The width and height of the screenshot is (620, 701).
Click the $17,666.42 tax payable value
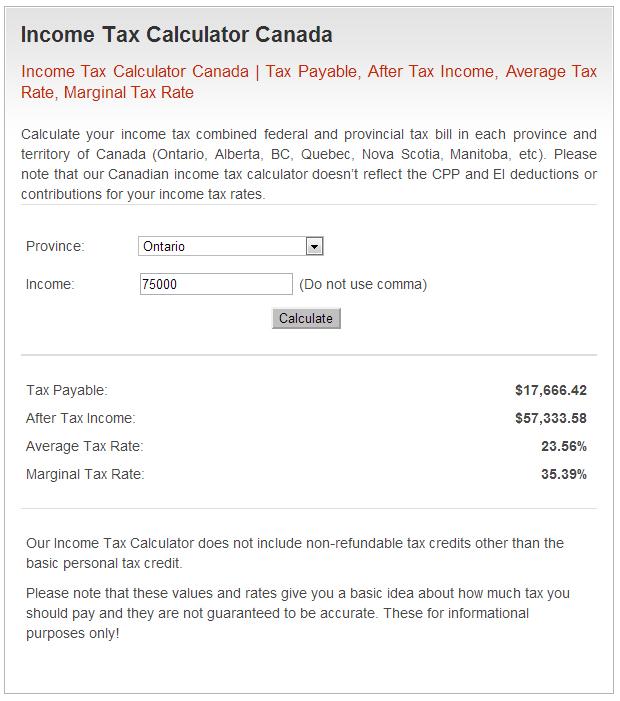[x=550, y=390]
